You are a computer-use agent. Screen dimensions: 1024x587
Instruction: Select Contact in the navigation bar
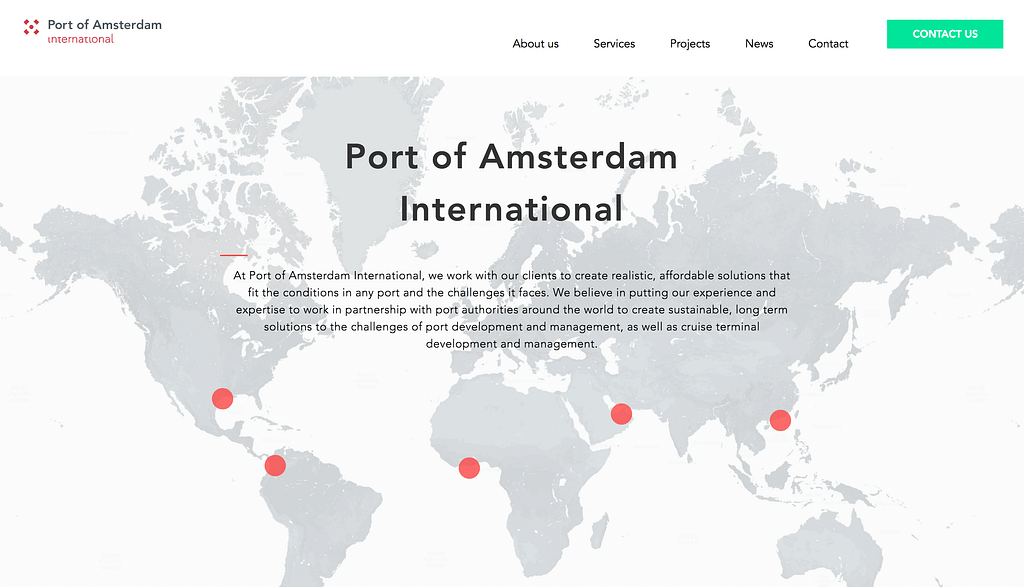pyautogui.click(x=828, y=44)
